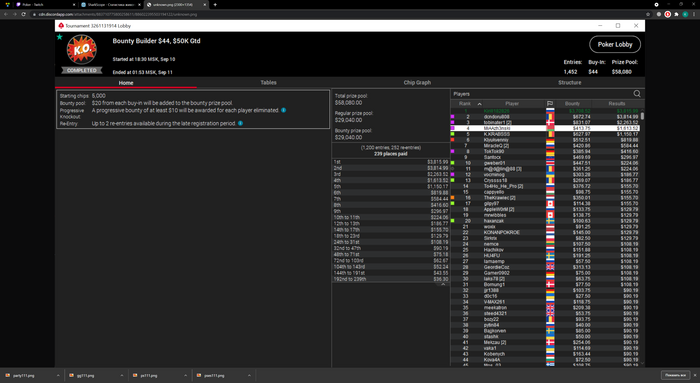The width and height of the screenshot is (700, 383).
Task: Sort players by the Bounty column header
Action: 572,104
